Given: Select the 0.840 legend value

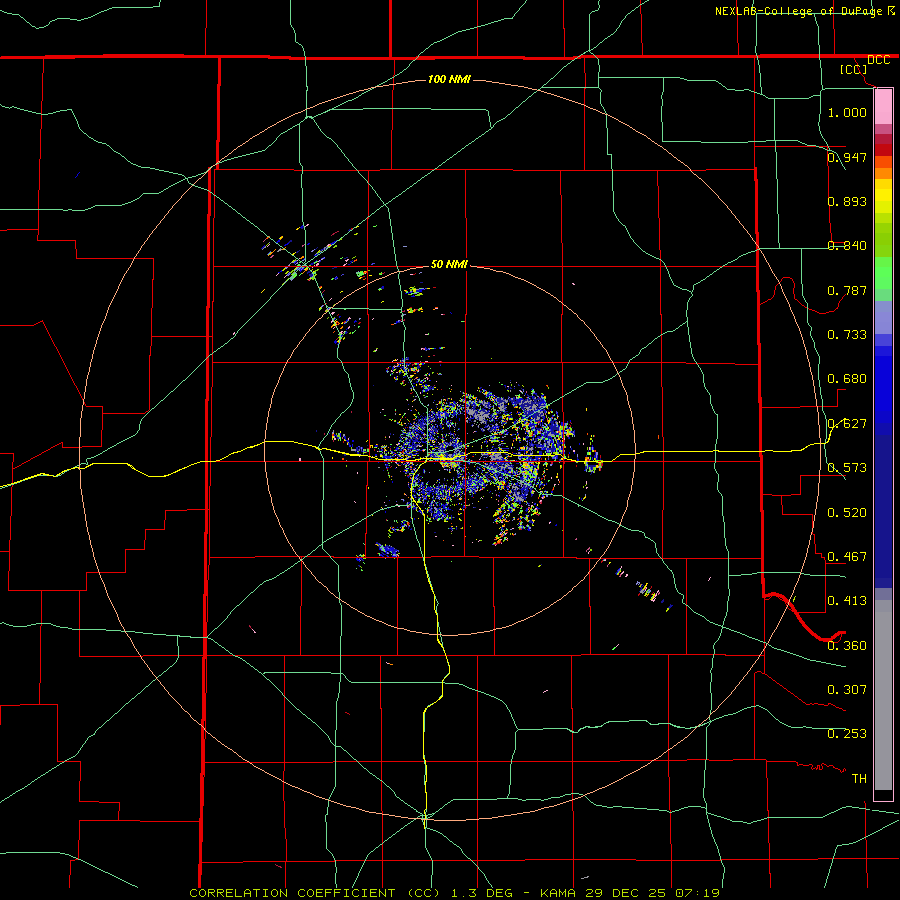Looking at the screenshot, I should coord(847,245).
